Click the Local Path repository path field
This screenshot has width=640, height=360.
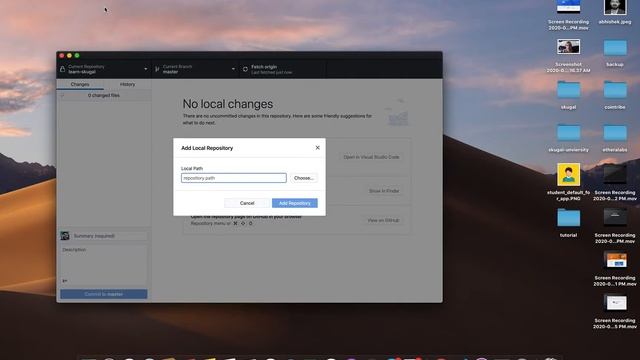(x=234, y=178)
